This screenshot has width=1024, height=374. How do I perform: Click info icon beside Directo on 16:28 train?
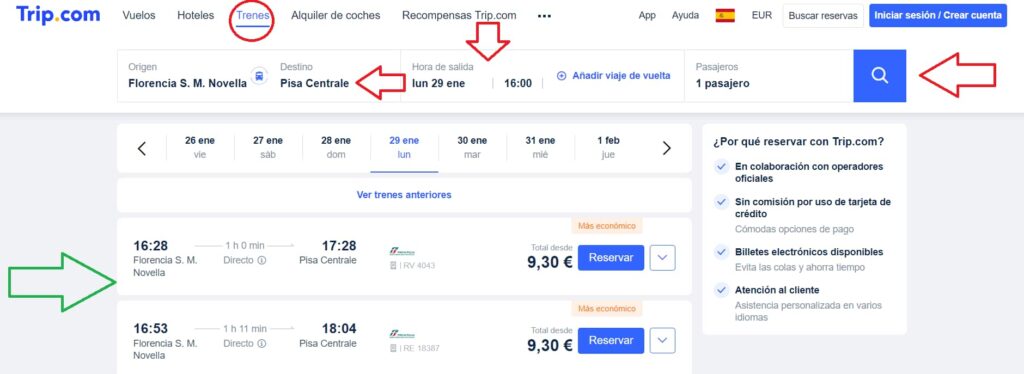coord(261,260)
